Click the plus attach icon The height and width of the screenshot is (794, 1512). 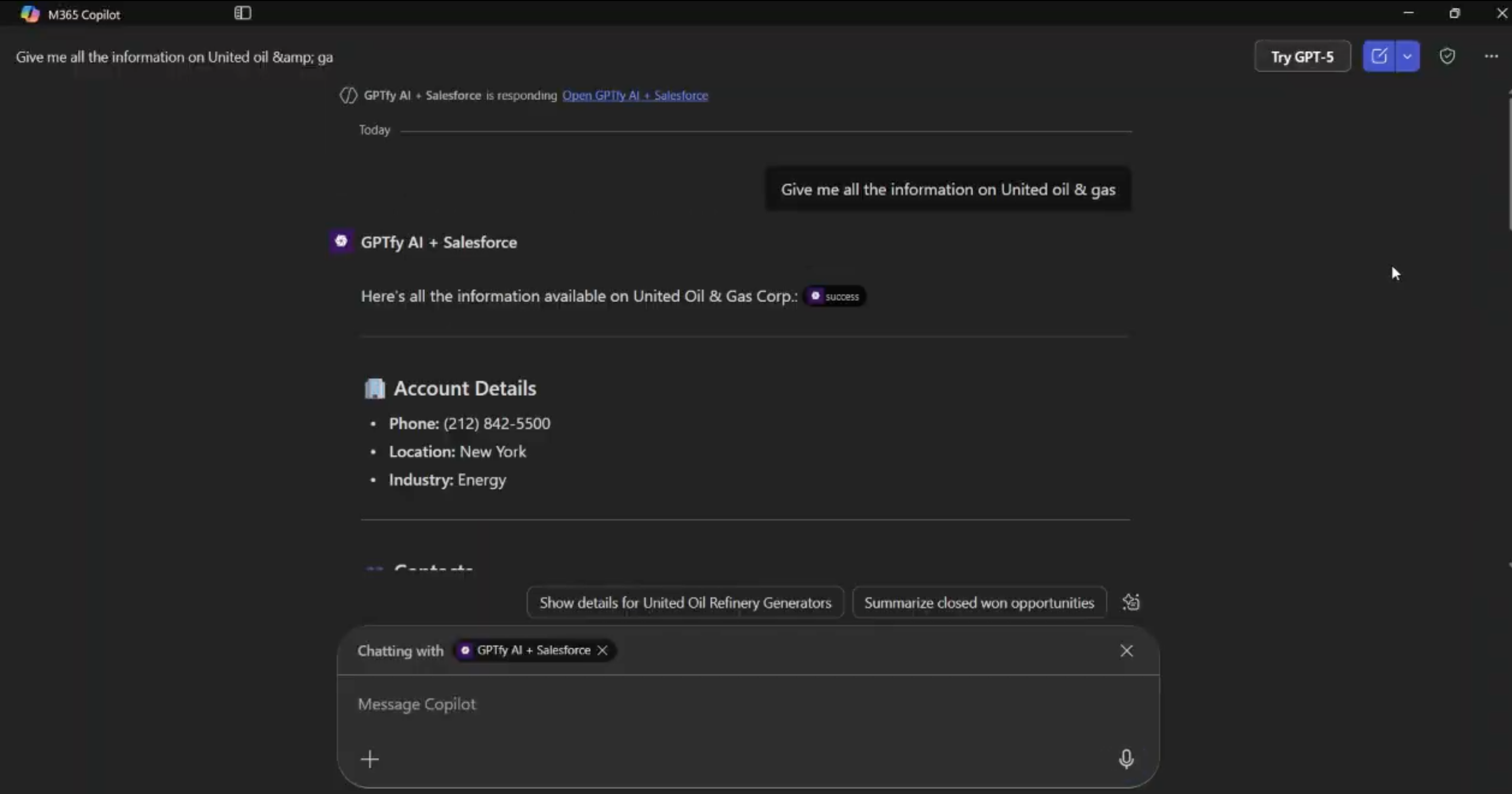pyautogui.click(x=370, y=759)
